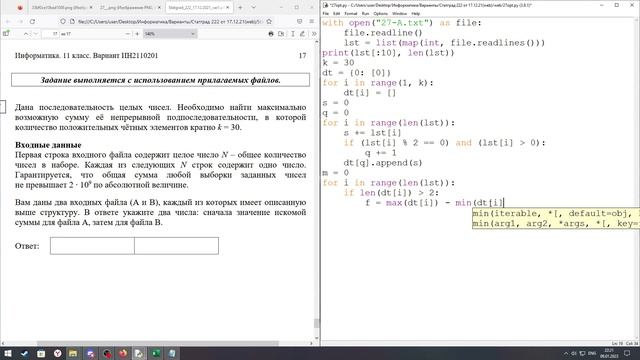Zoom in the PDF with plus button
640x360 pixels.
click(137, 34)
